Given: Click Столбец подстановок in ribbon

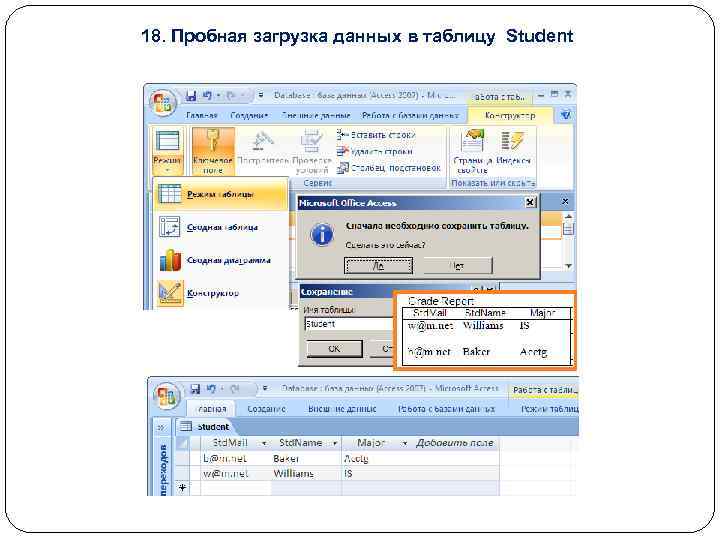Looking at the screenshot, I should coord(388,168).
